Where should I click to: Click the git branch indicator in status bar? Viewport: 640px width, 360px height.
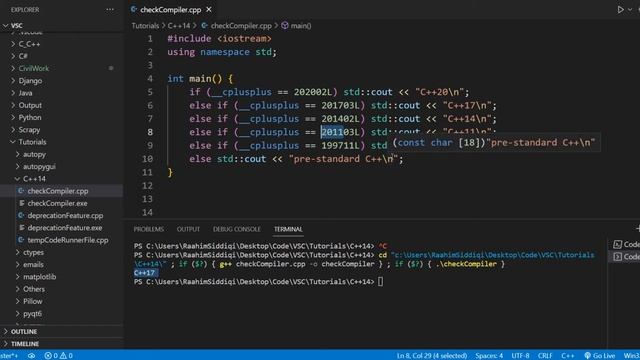coord(9,356)
